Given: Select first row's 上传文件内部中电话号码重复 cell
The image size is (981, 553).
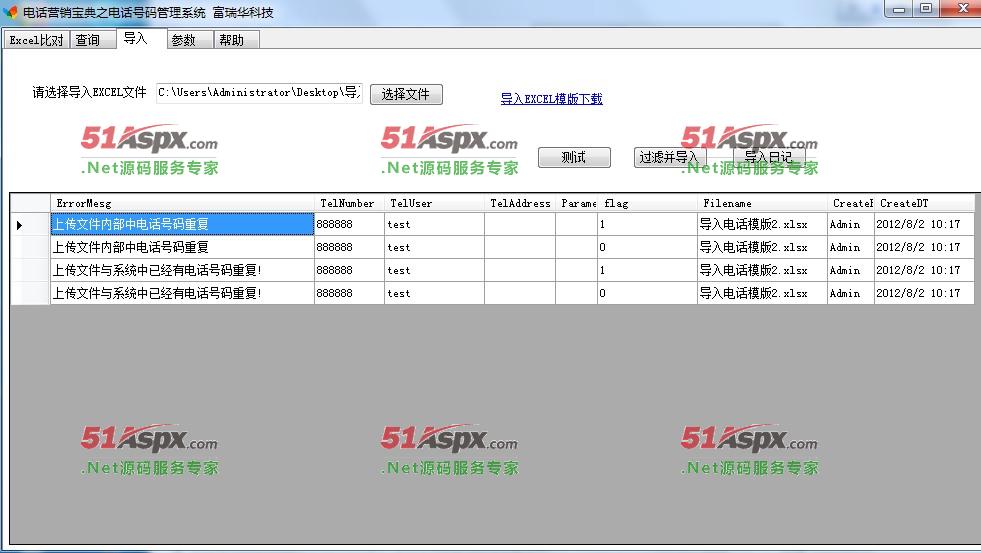Looking at the screenshot, I should point(182,224).
